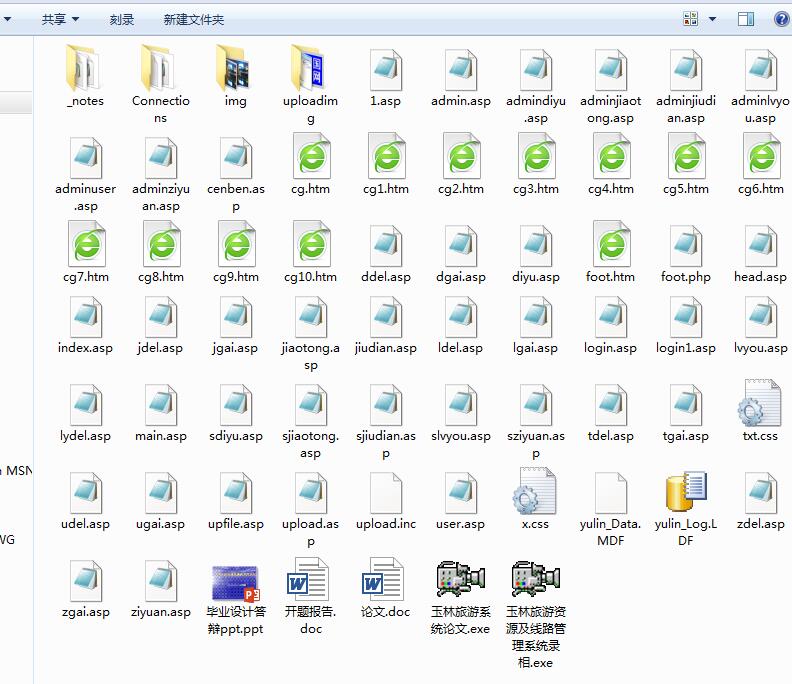This screenshot has height=684, width=792.
Task: Select file name adminjiaotong.asp
Action: coord(610,109)
